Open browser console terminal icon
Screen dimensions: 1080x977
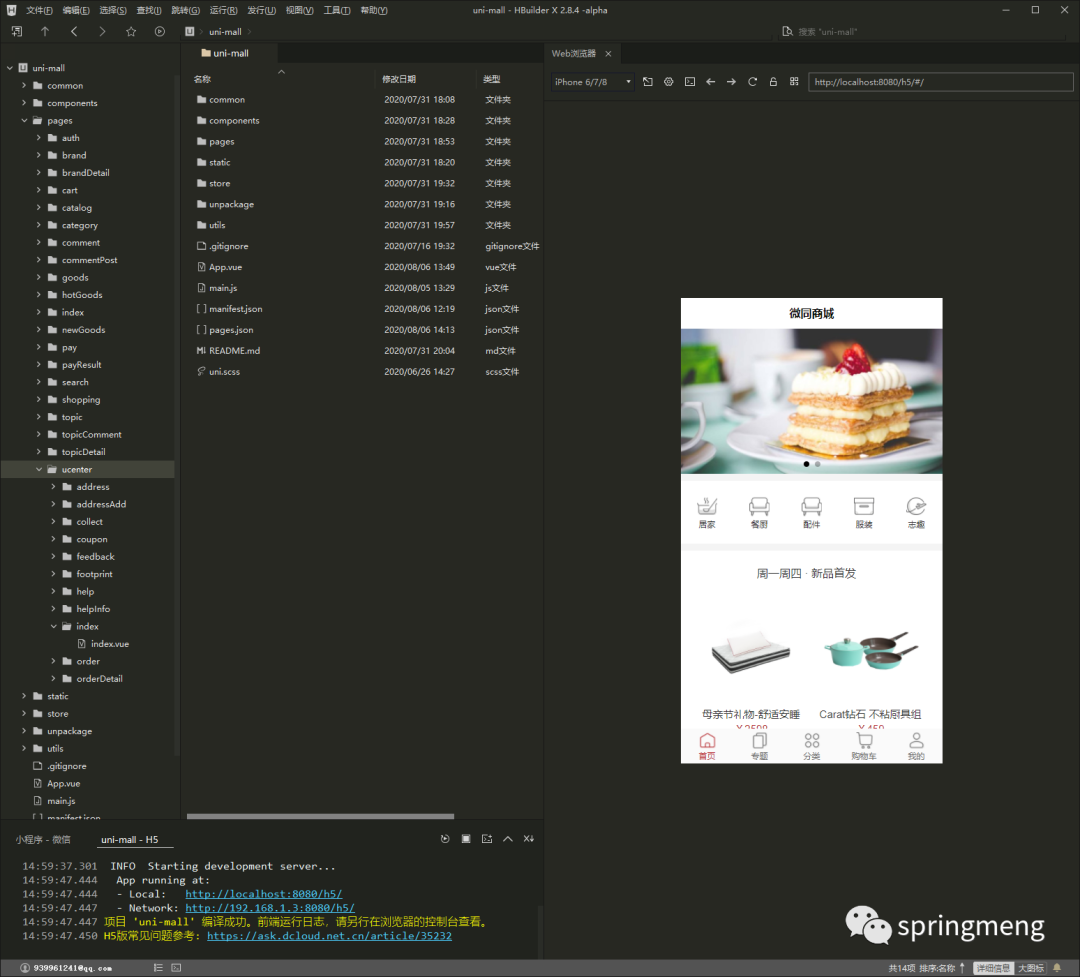pyautogui.click(x=689, y=82)
